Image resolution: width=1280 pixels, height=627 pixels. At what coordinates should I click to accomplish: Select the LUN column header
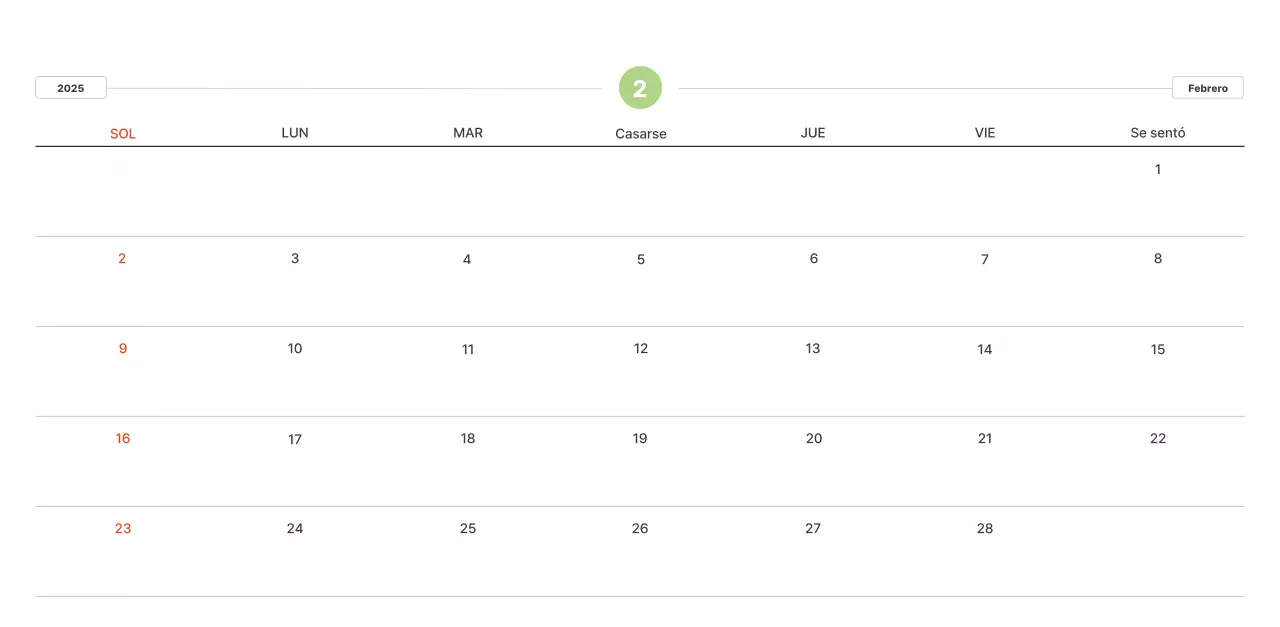click(x=295, y=132)
